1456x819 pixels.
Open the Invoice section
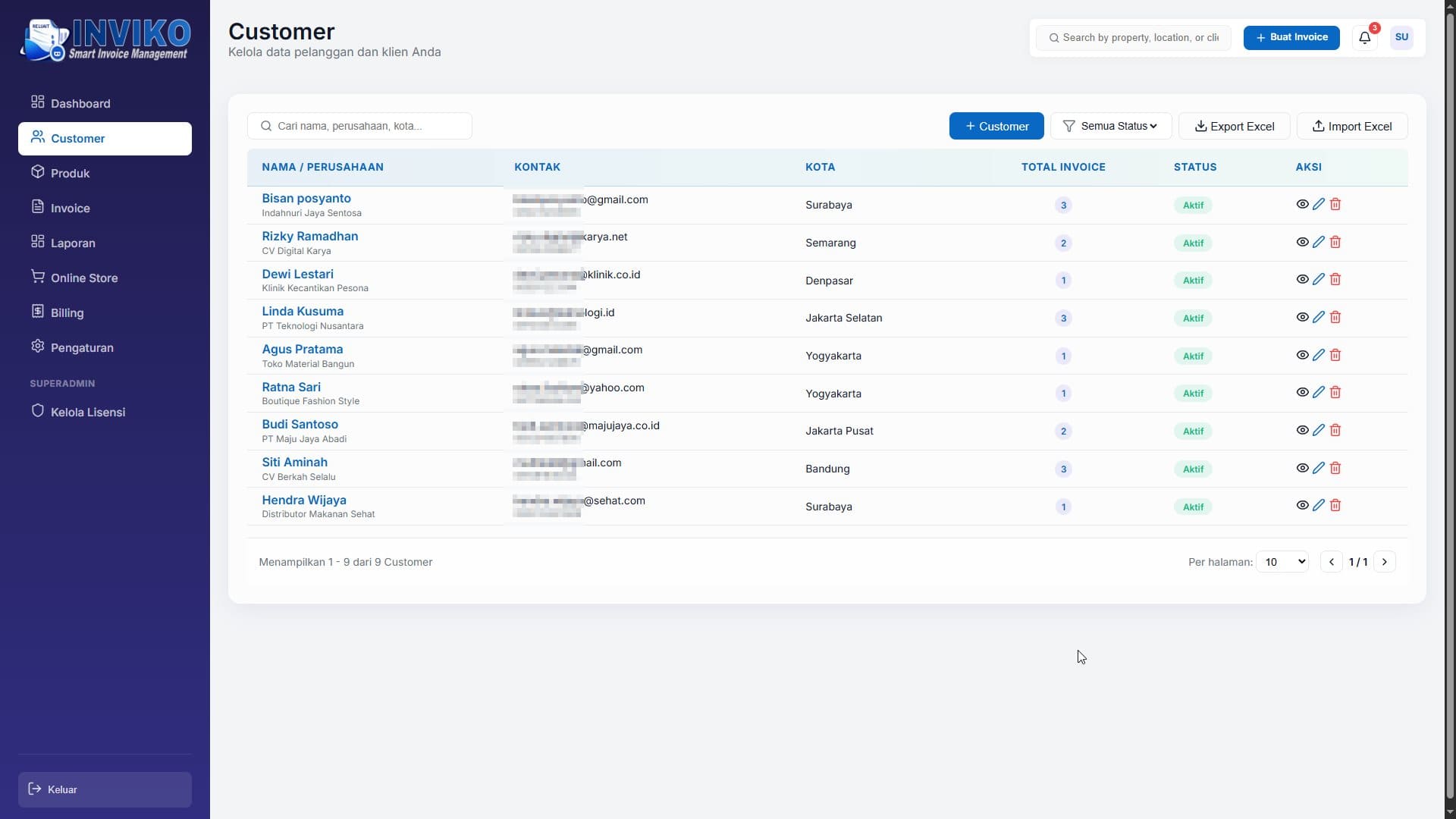tap(105, 208)
